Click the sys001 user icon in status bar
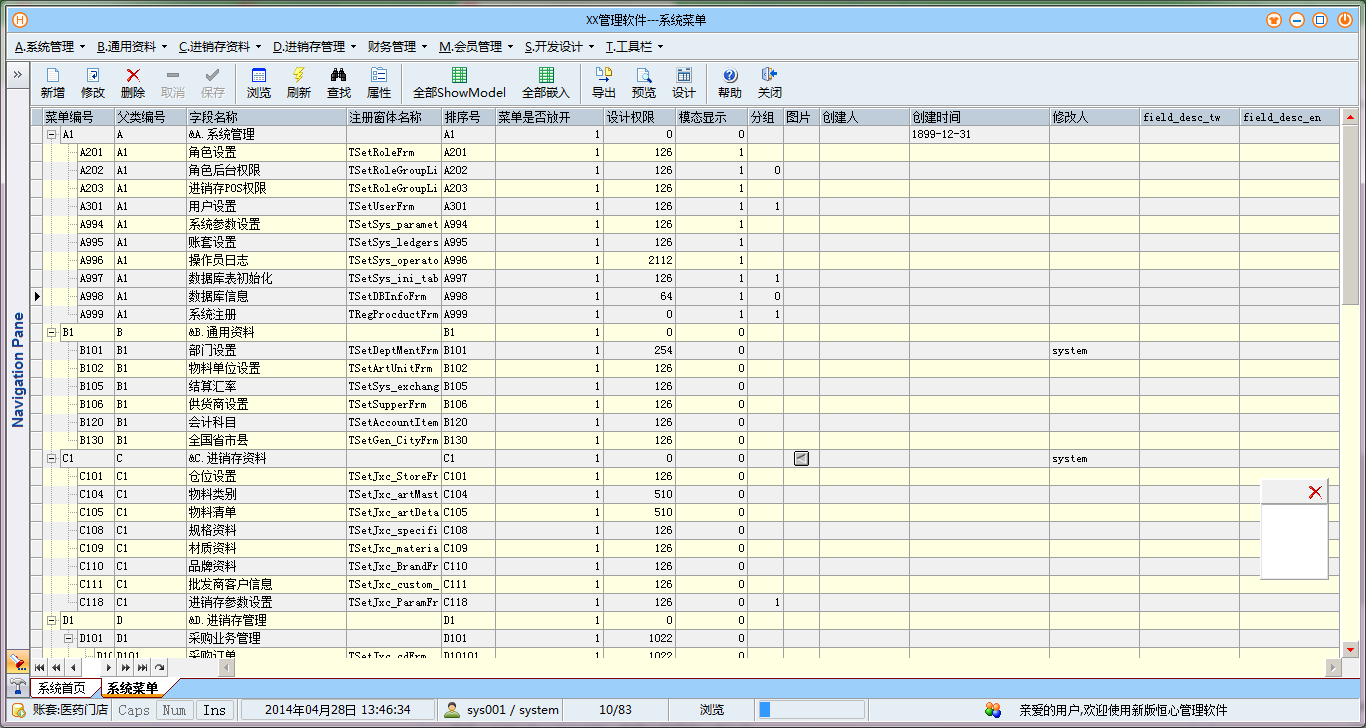 click(x=453, y=710)
